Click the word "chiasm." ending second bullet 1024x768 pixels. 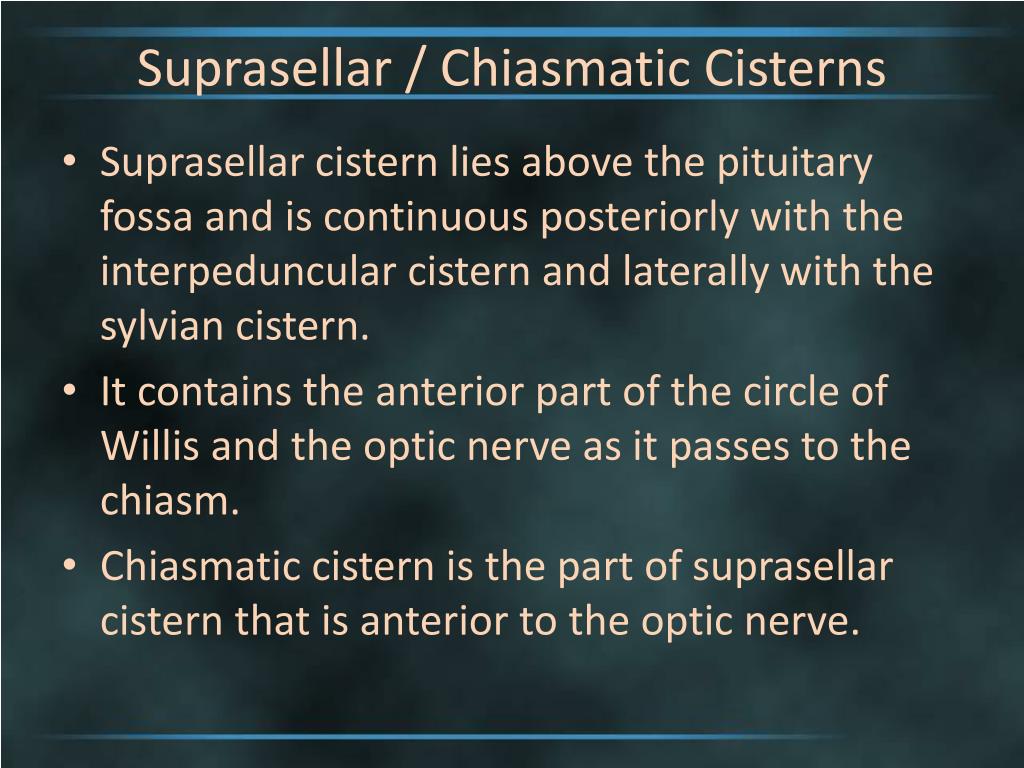click(170, 500)
